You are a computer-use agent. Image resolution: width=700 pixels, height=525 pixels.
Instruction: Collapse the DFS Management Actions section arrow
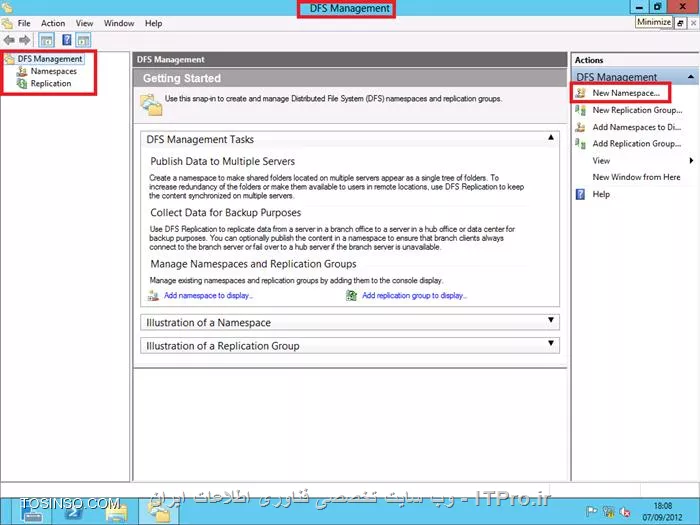(691, 77)
